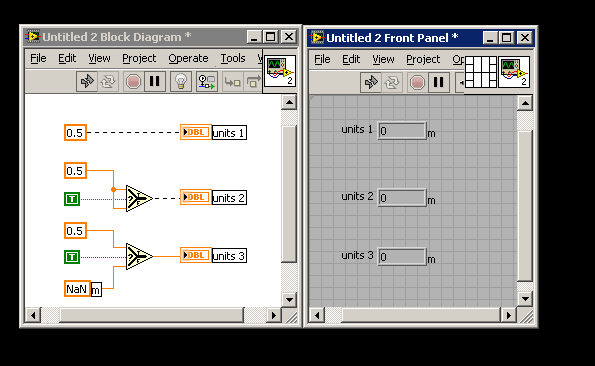Pause execution in Block Diagram window
Screen dimensions: 595x366
pyautogui.click(x=154, y=81)
